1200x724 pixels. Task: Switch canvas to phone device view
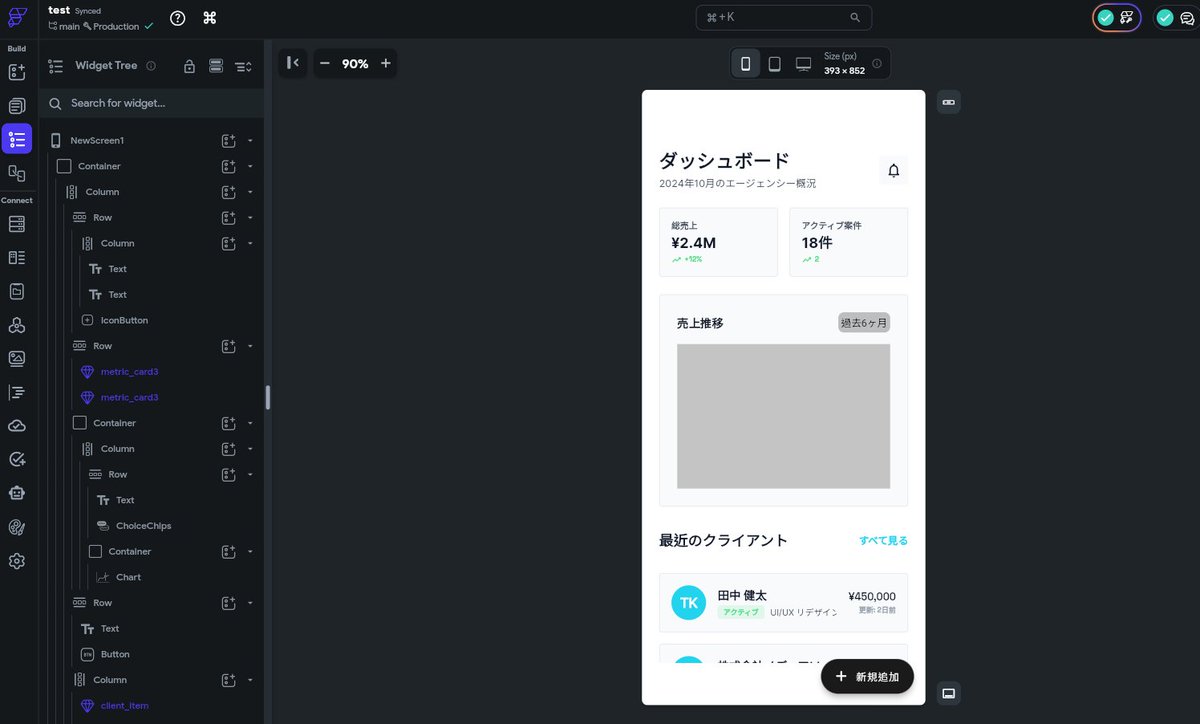(745, 64)
